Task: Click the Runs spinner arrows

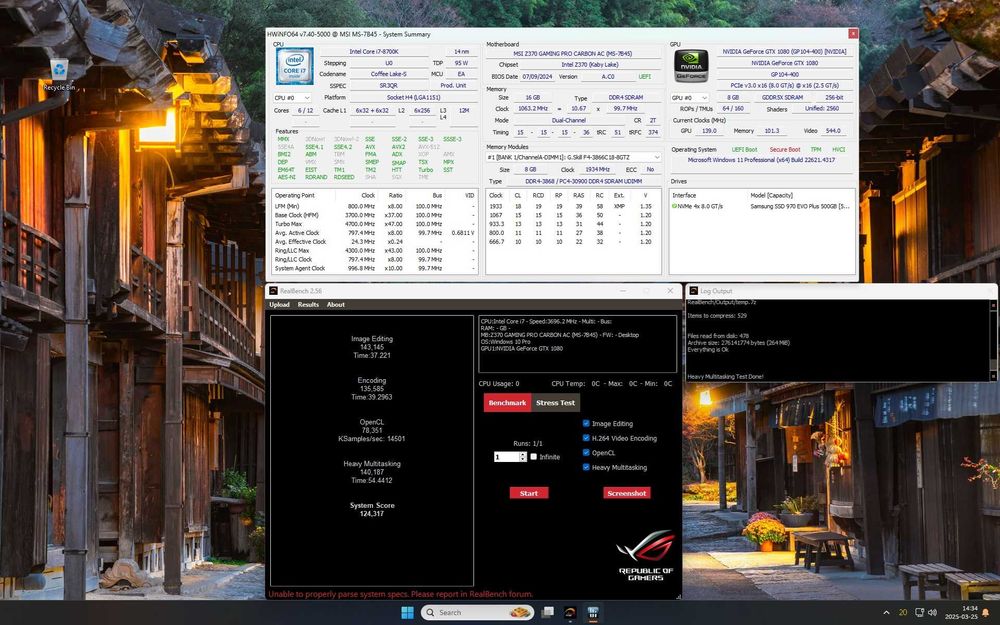Action: [x=523, y=457]
